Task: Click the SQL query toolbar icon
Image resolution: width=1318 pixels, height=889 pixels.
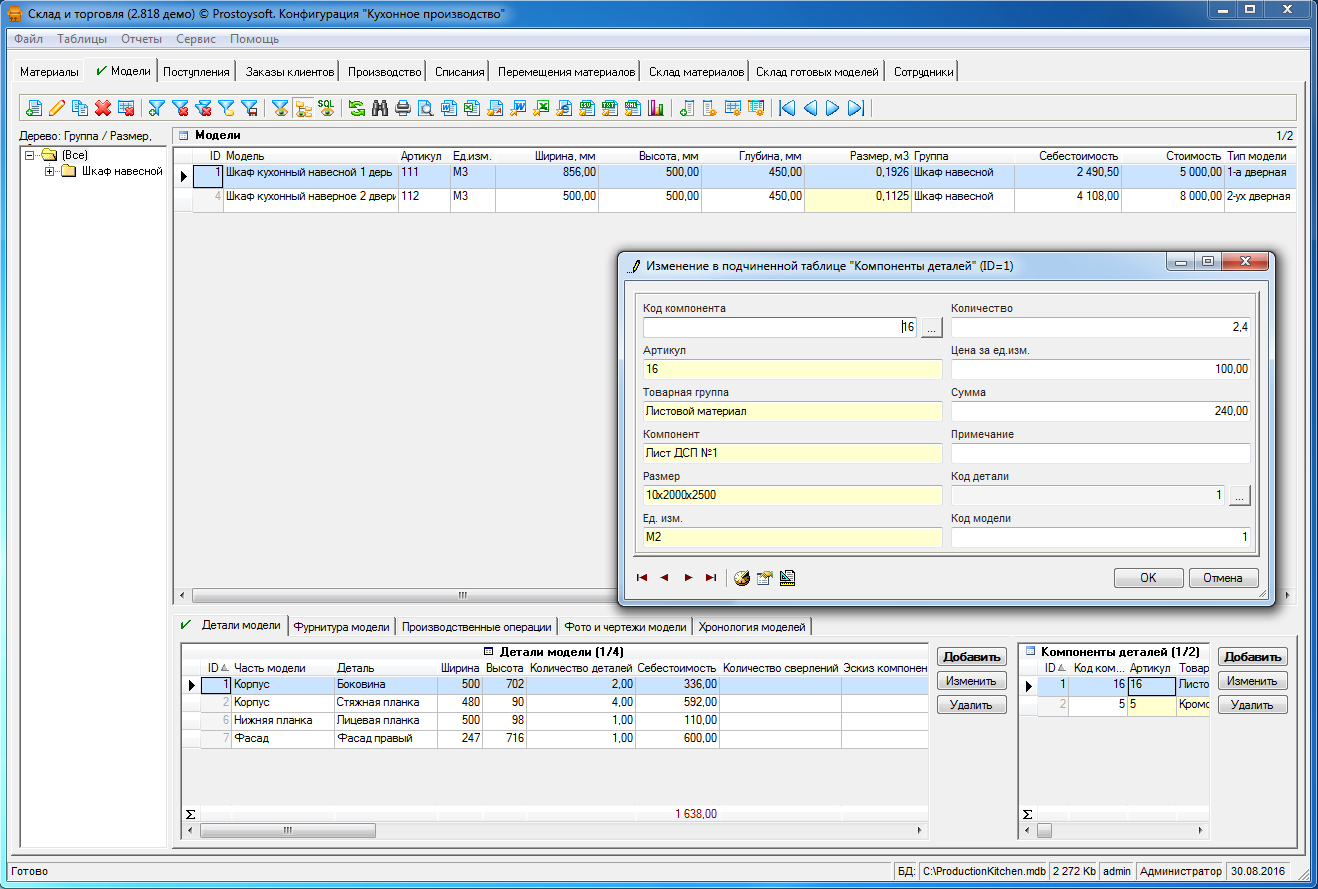Action: pyautogui.click(x=326, y=107)
